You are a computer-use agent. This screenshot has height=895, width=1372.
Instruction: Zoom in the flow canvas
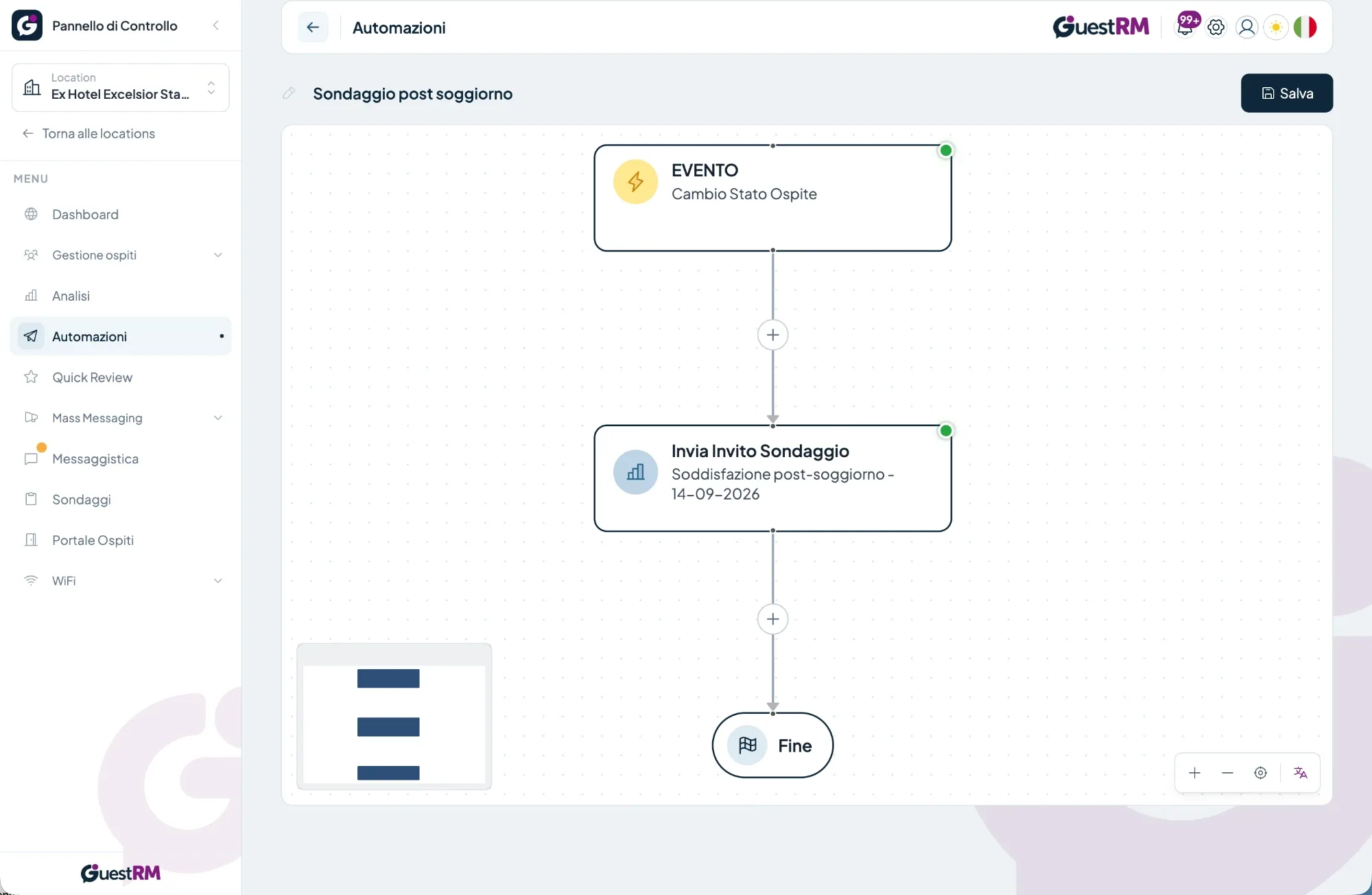coord(1194,773)
